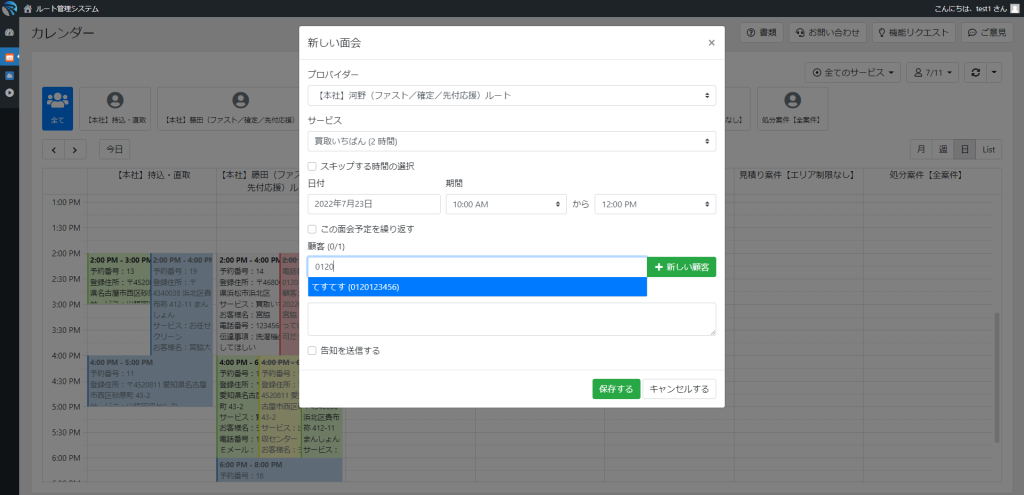Click the orange calendar icon in sidebar
The height and width of the screenshot is (495, 1024).
click(9, 57)
